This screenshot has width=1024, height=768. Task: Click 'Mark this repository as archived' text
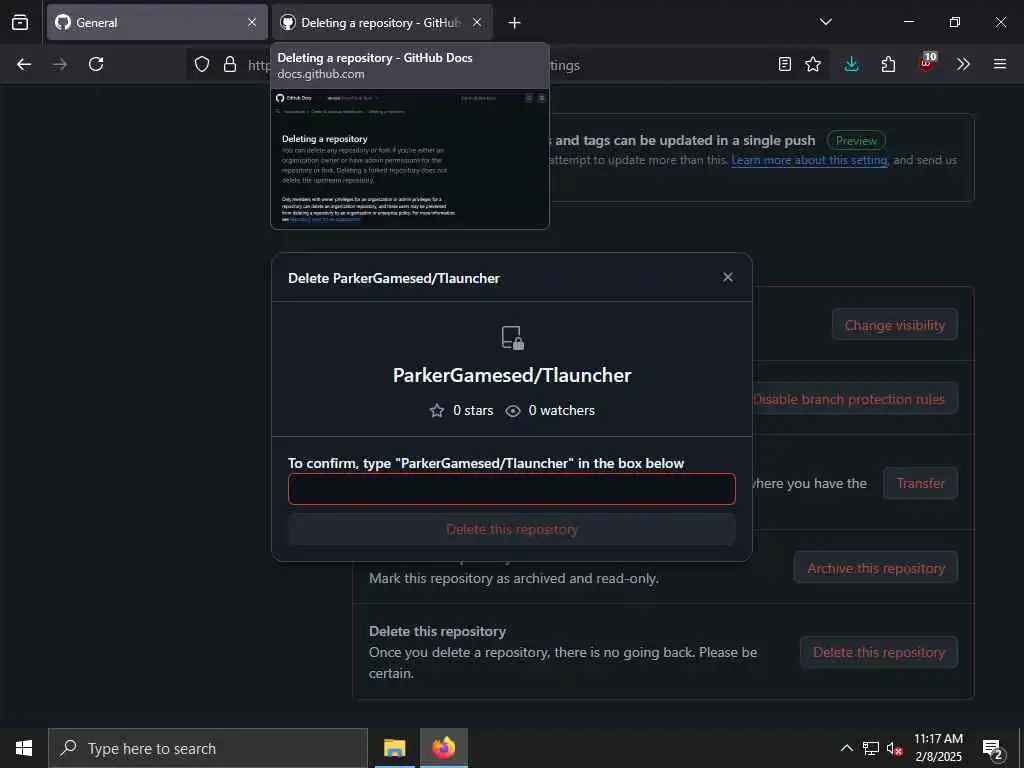point(513,579)
